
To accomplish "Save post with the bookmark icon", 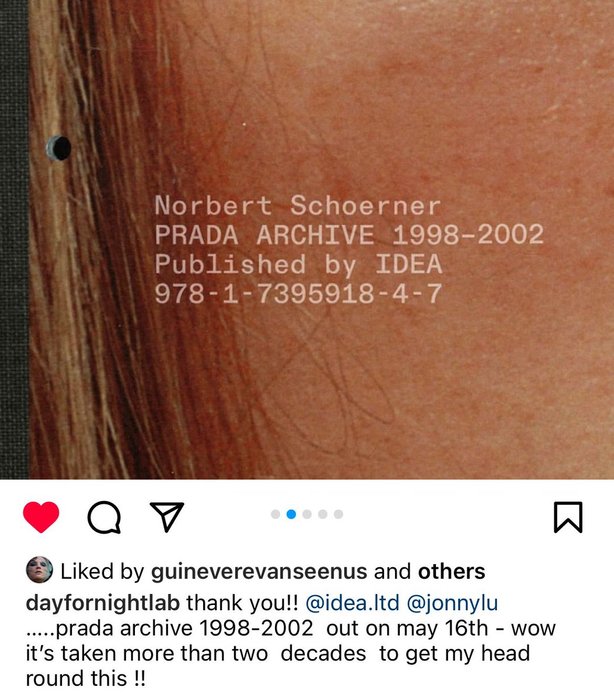I will pyautogui.click(x=568, y=517).
